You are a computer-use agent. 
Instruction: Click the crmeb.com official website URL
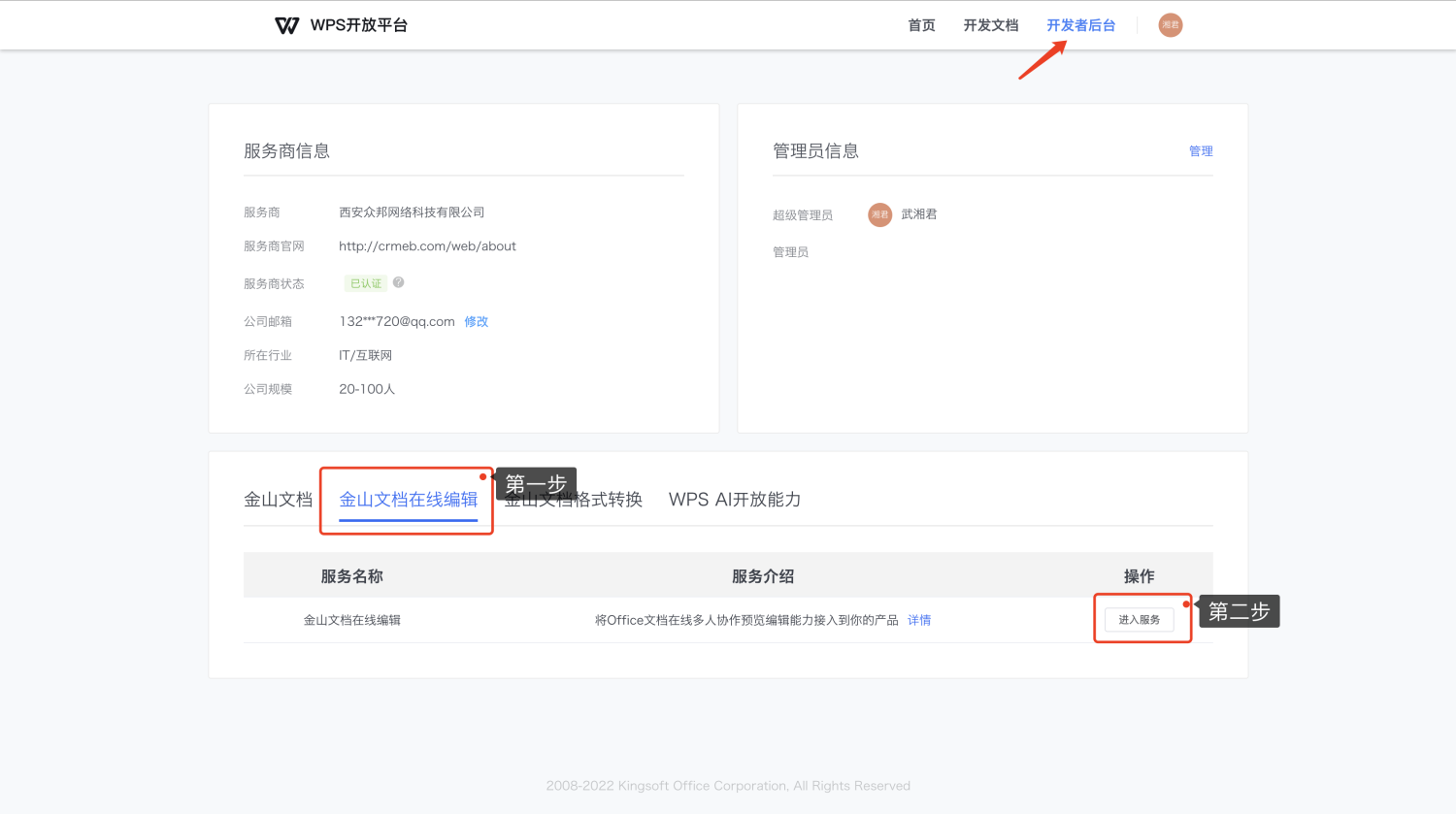[427, 246]
